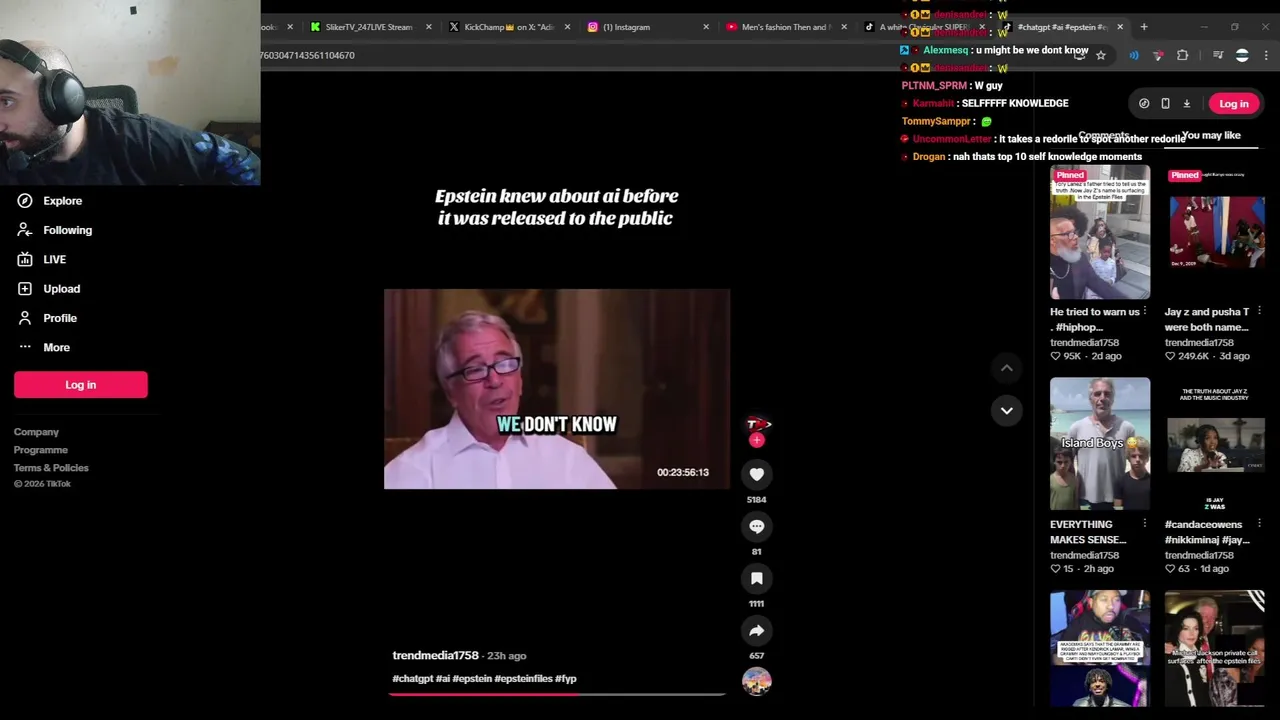Open the spinning sound disc avatar
The width and height of the screenshot is (1280, 720).
click(757, 681)
